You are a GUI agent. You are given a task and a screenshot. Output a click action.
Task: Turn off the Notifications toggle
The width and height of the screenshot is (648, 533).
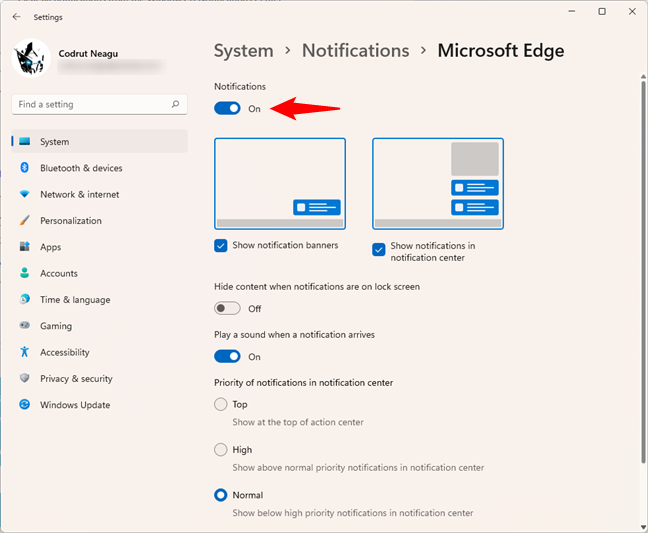coord(227,109)
